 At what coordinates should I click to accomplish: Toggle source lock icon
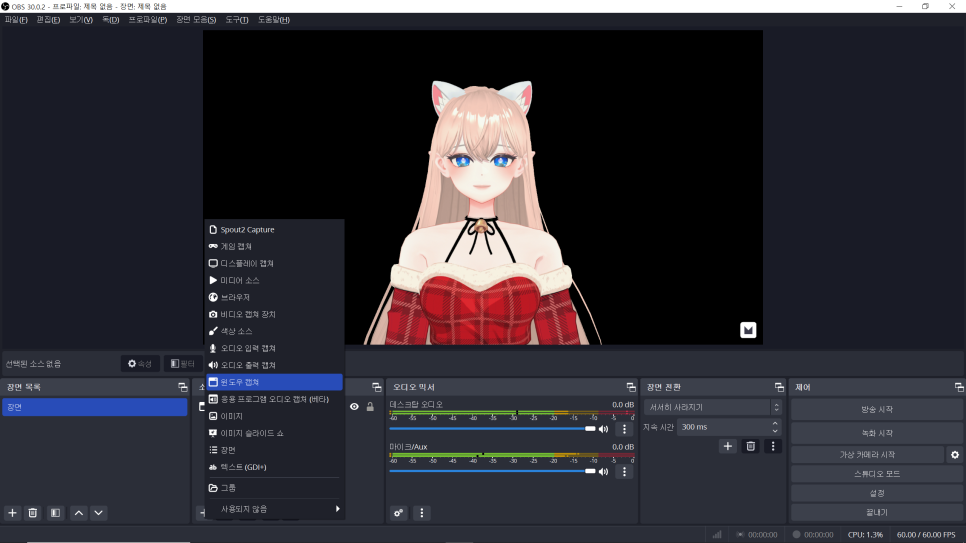370,407
